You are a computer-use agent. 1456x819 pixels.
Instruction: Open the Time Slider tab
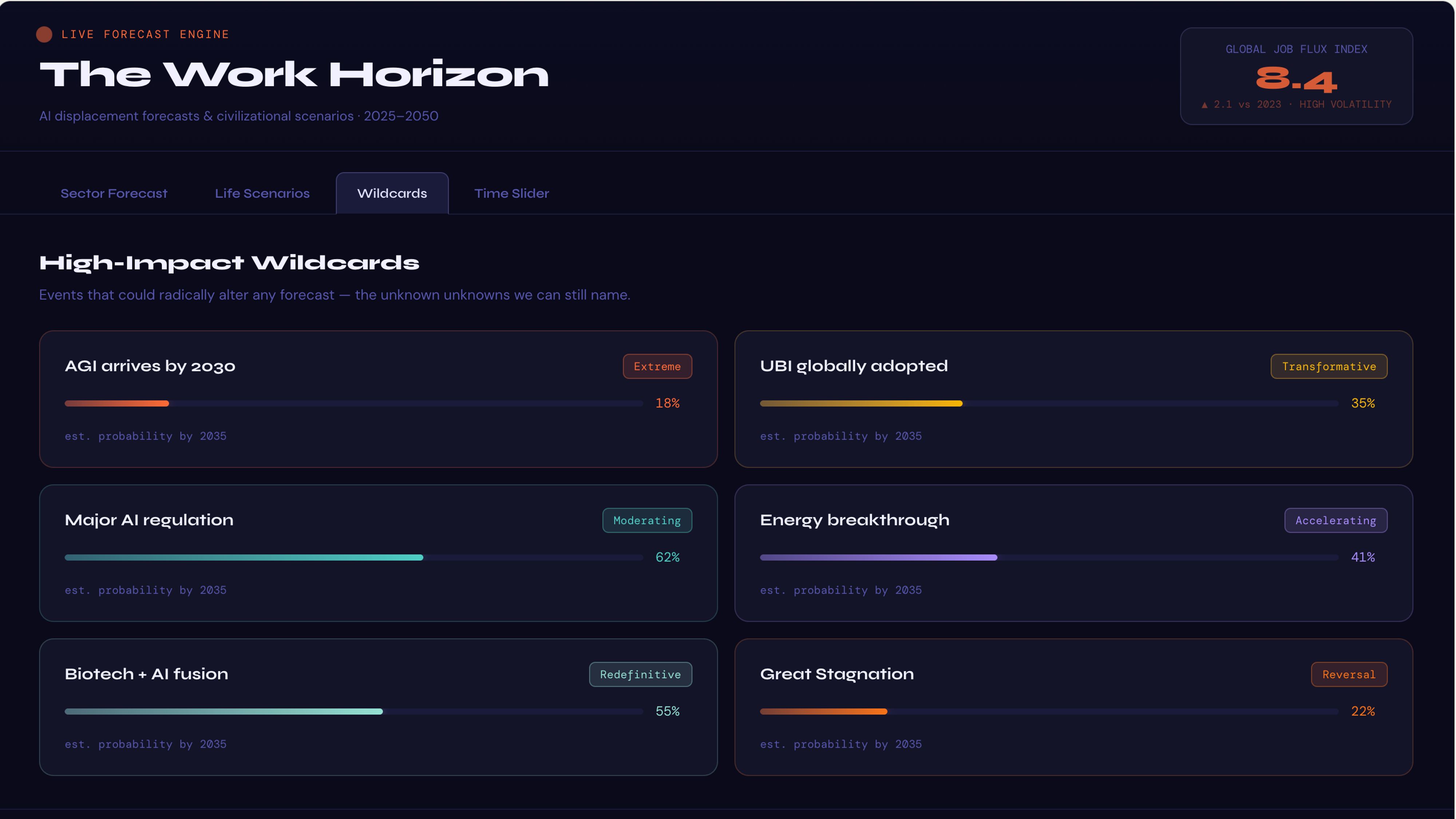pos(511,193)
